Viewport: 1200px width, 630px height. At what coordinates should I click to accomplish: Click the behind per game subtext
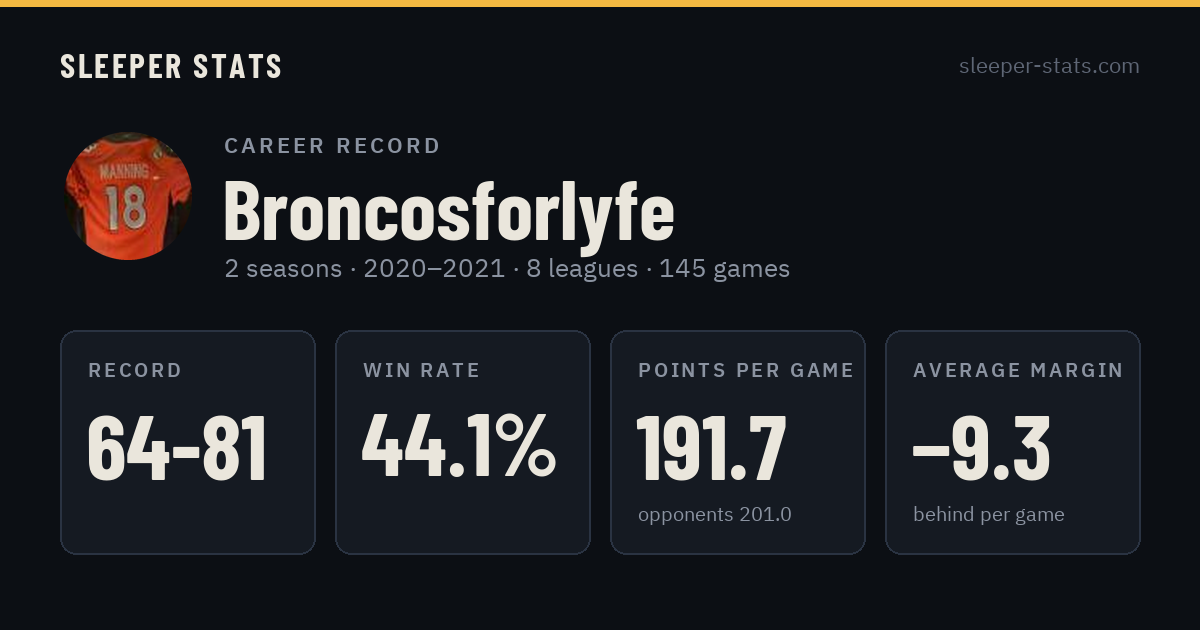(x=989, y=515)
